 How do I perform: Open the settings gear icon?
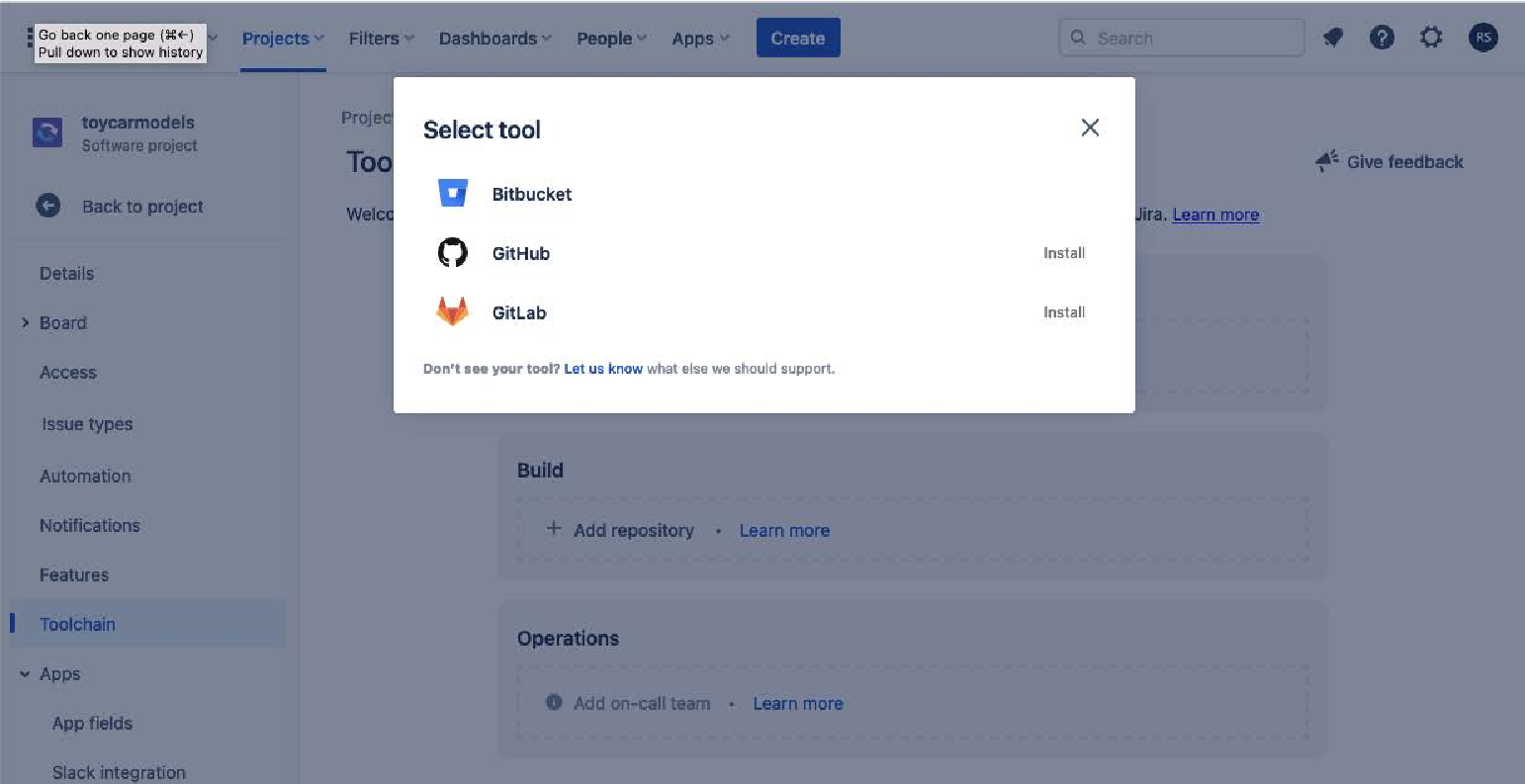(x=1431, y=38)
